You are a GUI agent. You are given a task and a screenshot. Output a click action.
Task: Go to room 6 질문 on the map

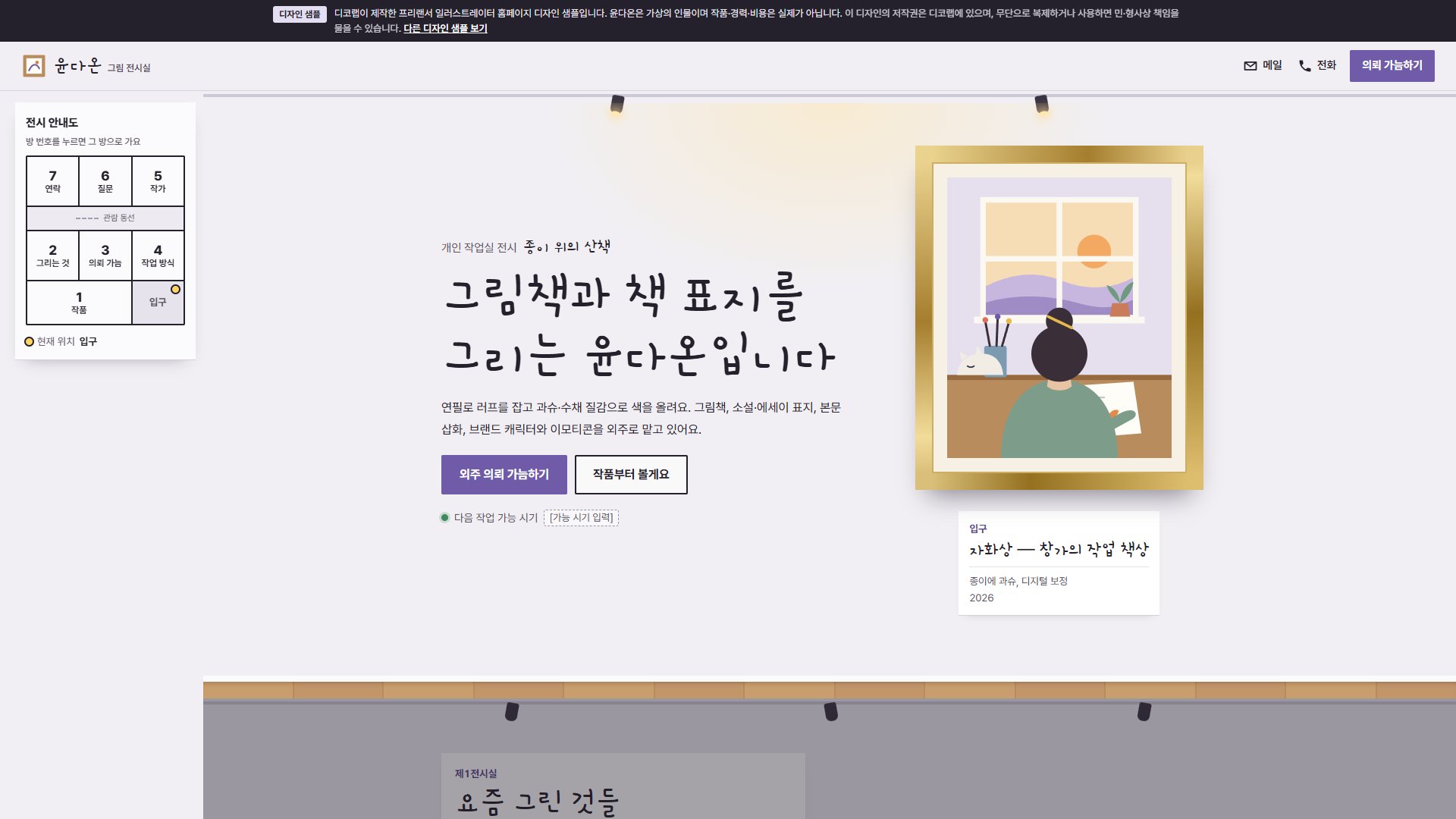click(105, 181)
